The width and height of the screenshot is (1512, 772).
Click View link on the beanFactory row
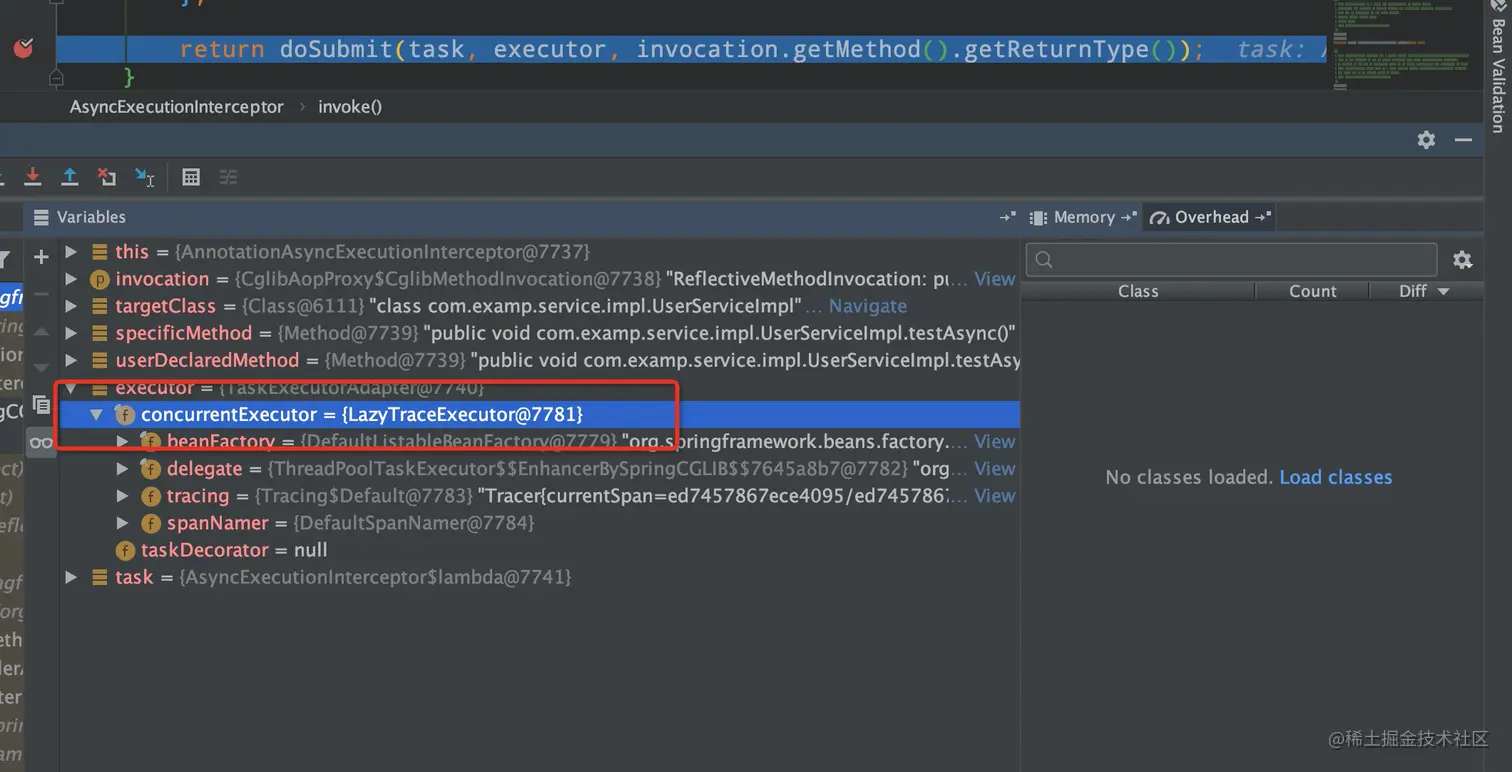click(994, 442)
